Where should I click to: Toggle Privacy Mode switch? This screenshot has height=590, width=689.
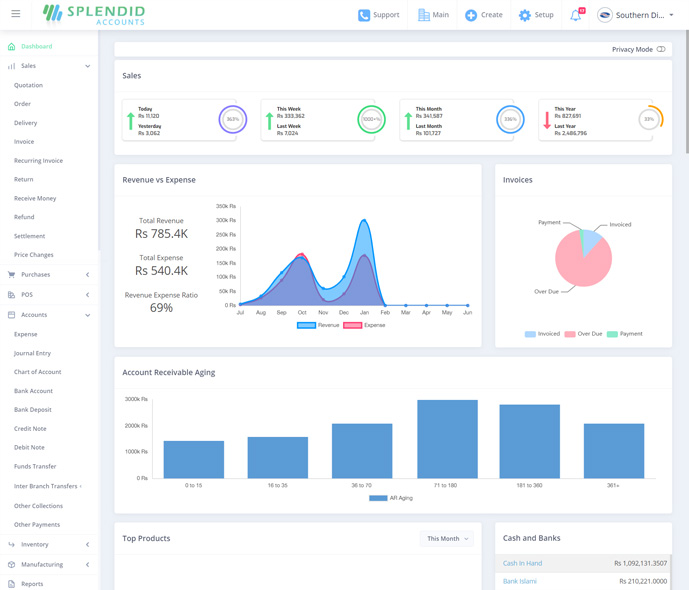[661, 49]
